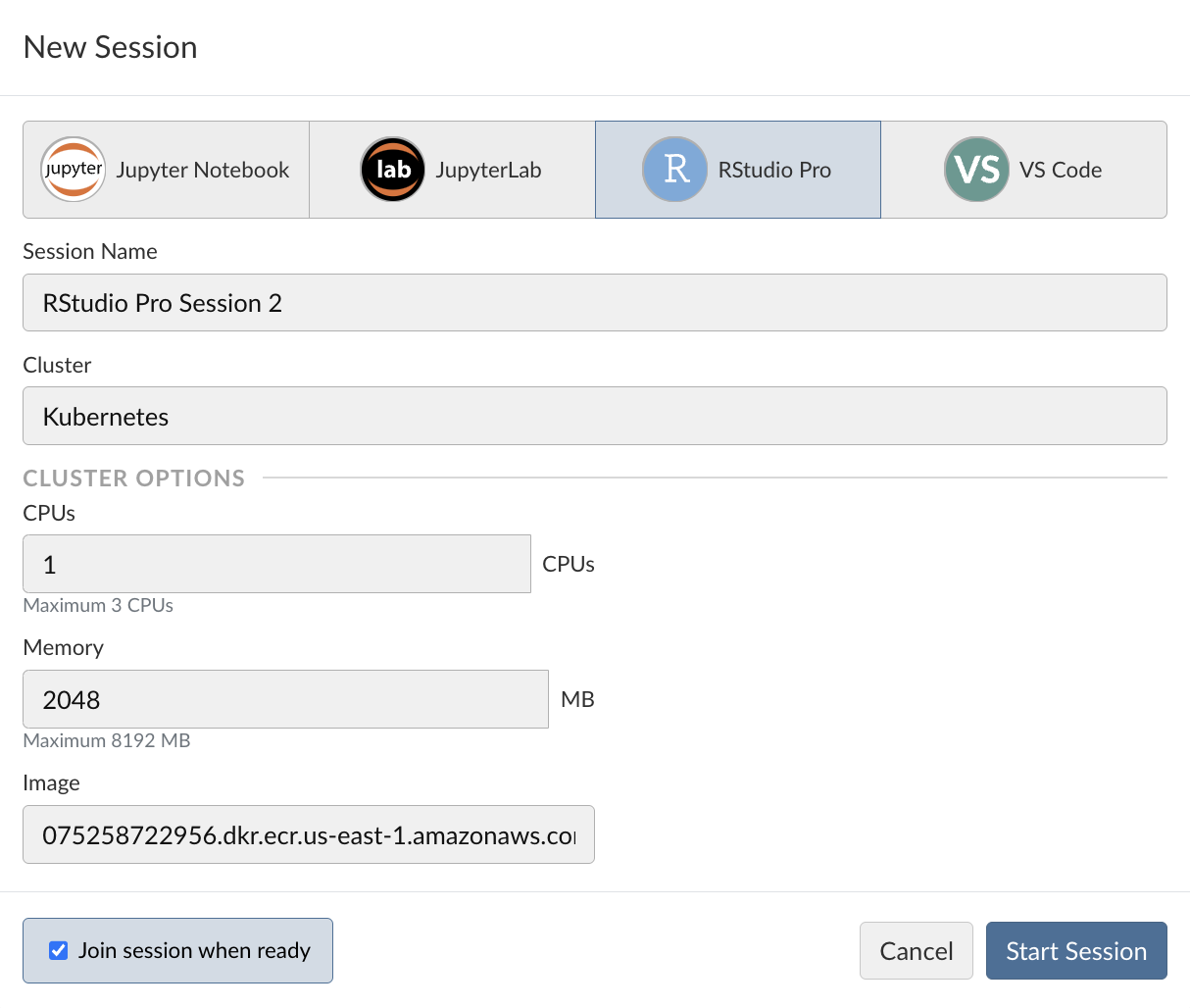The width and height of the screenshot is (1190, 1008).
Task: Expand the Image selector with amazonaws URL
Action: [308, 834]
